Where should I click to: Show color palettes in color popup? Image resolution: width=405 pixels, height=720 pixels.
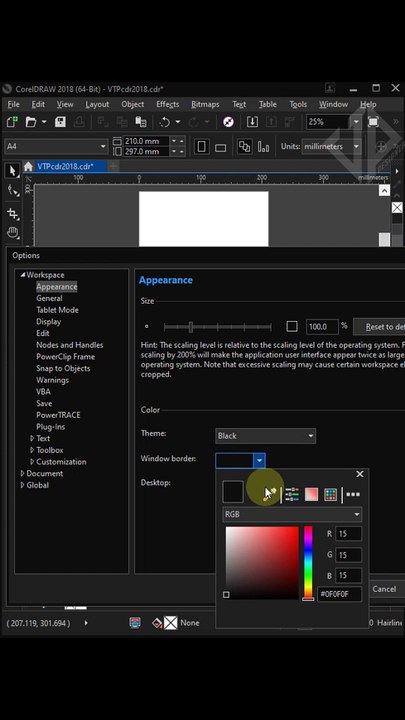point(331,495)
